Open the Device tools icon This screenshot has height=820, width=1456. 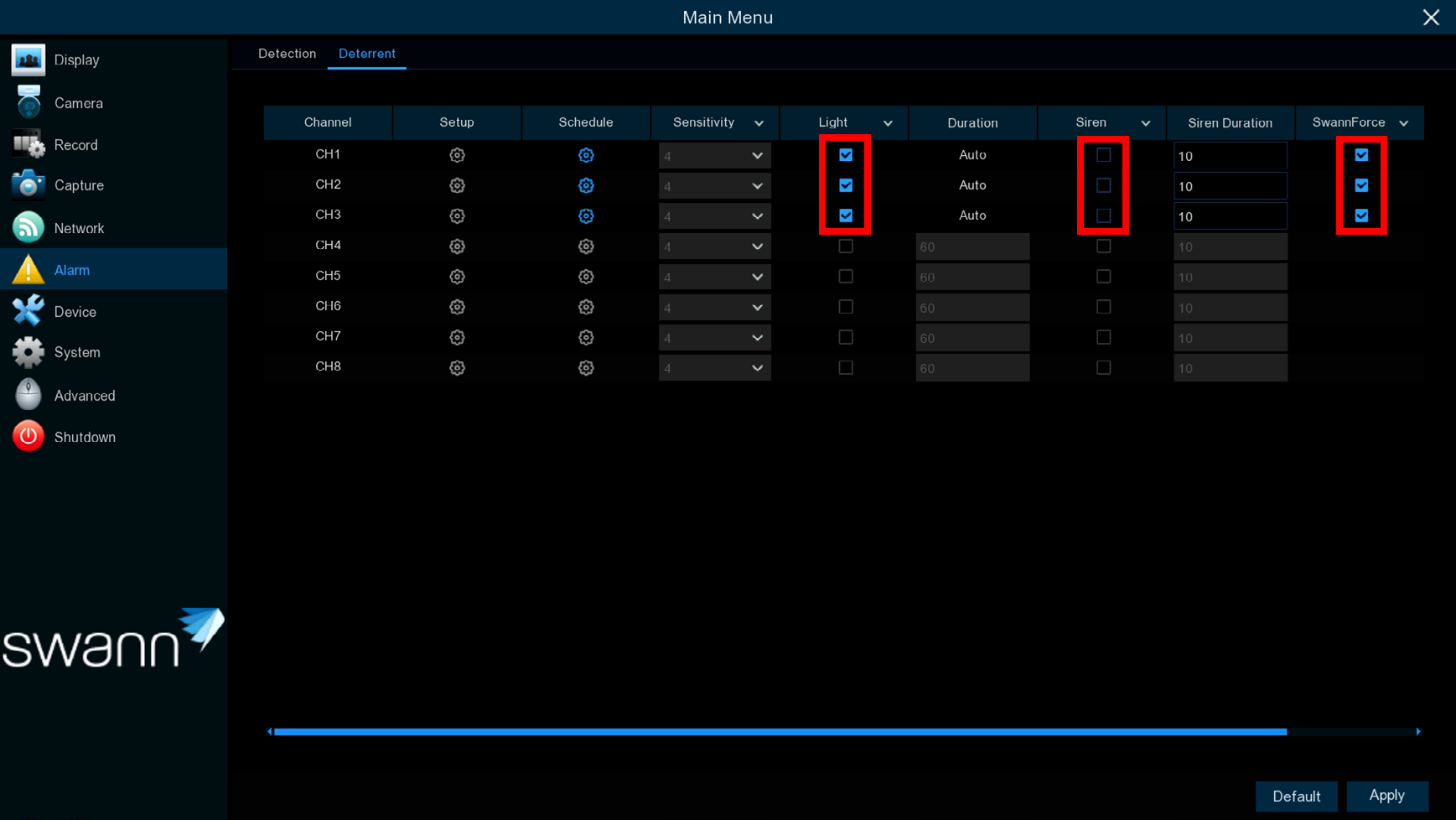28,311
